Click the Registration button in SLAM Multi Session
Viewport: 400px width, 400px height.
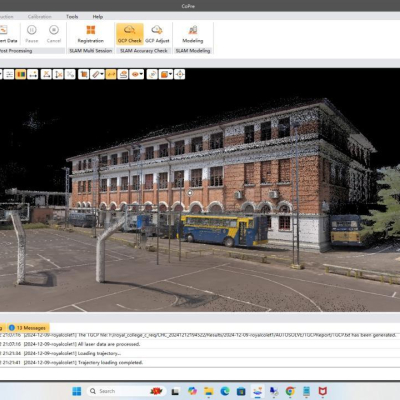point(91,34)
